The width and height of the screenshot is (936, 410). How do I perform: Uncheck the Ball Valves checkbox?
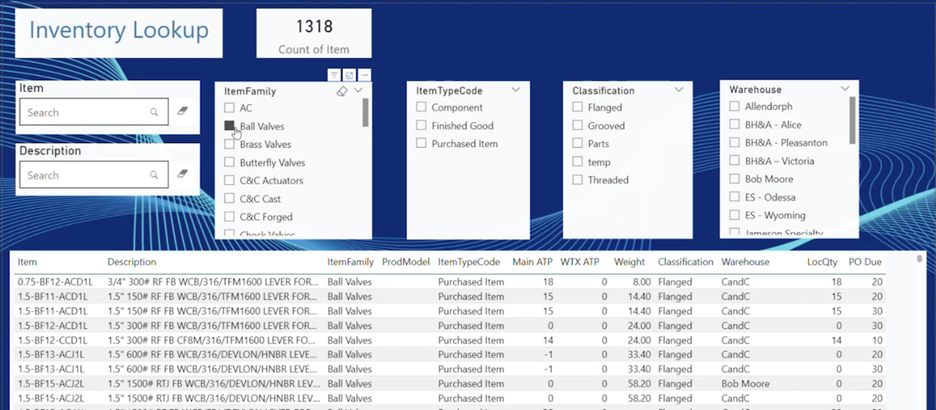point(229,126)
